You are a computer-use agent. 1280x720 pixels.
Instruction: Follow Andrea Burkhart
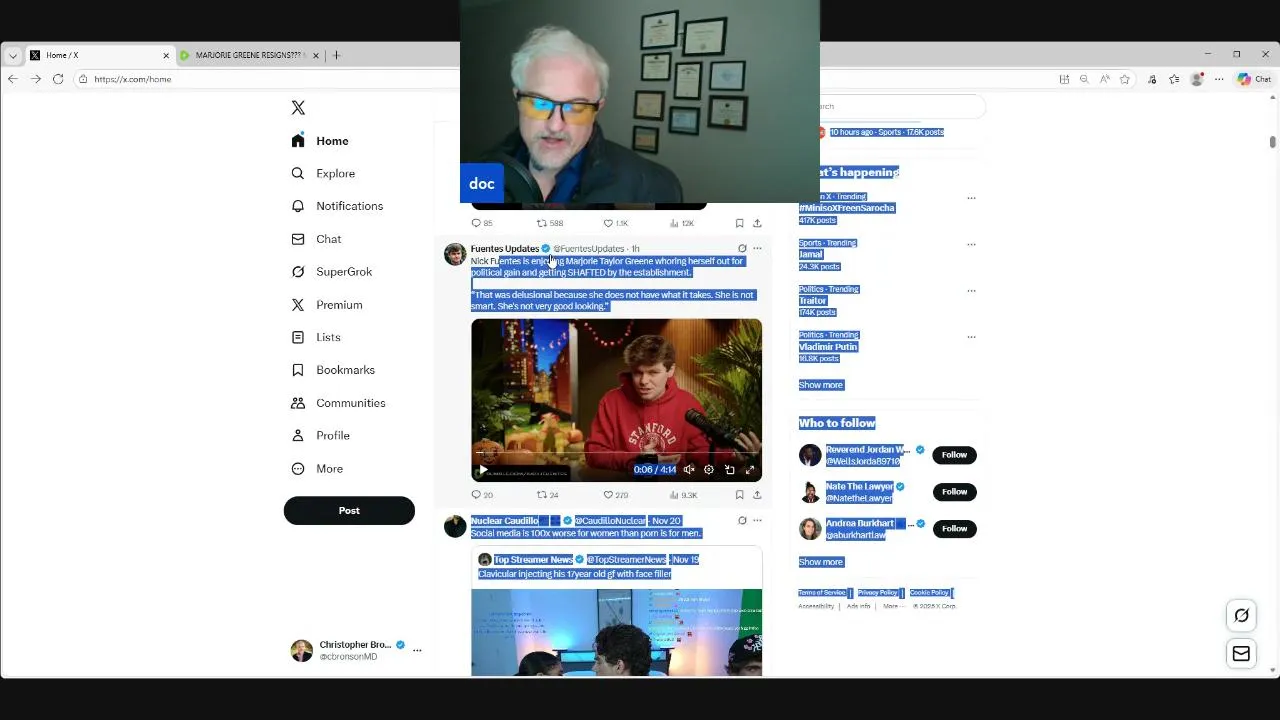click(954, 529)
